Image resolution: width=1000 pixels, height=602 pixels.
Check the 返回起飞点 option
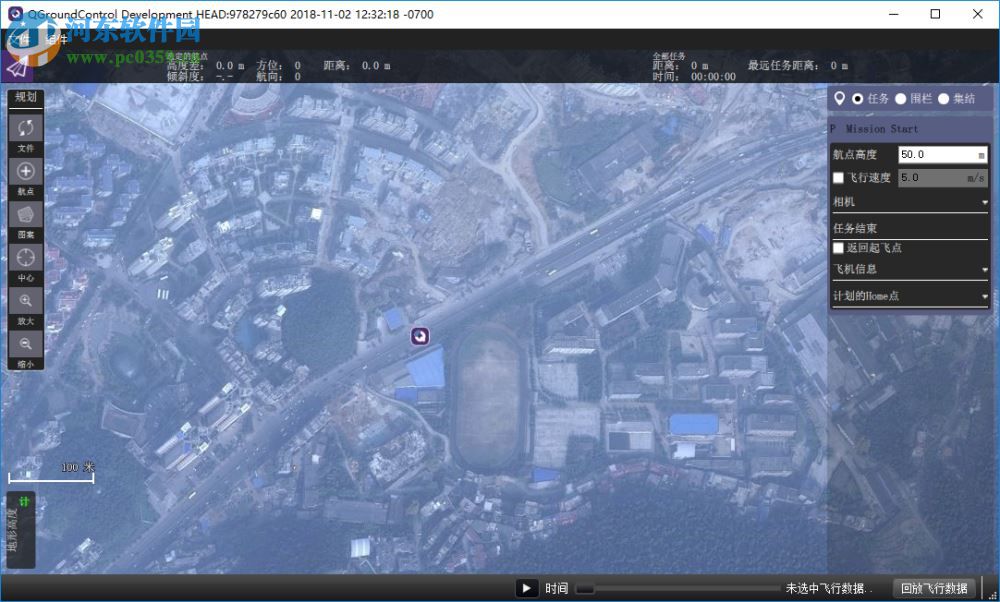pyautogui.click(x=838, y=247)
